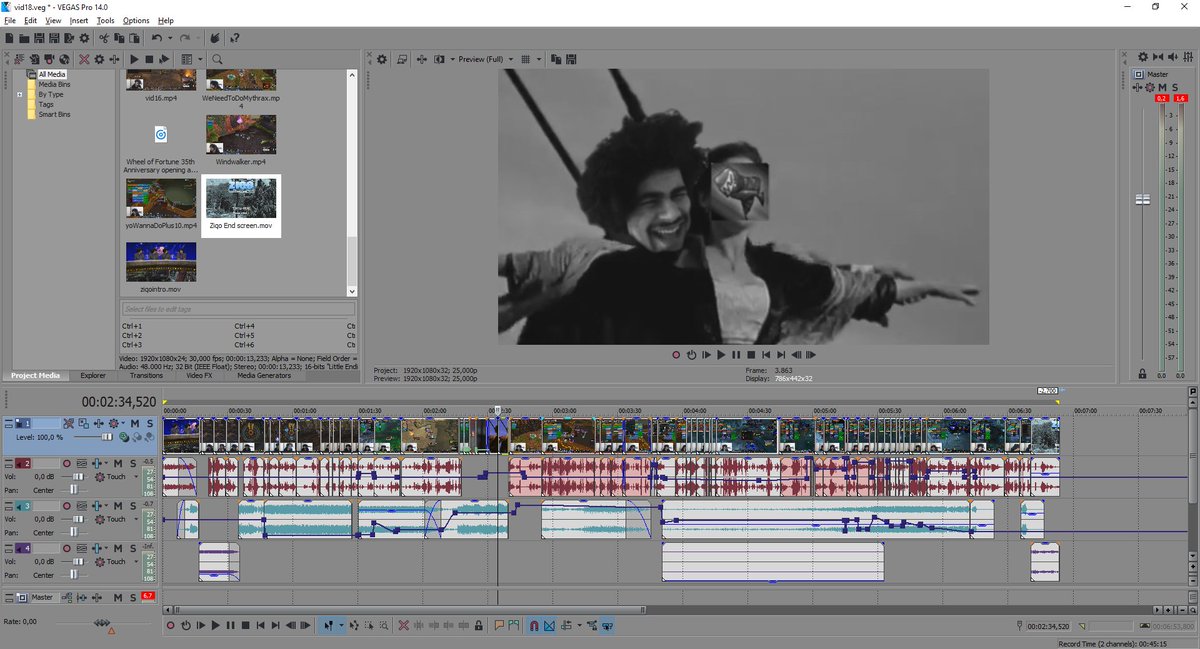Select the Zoom Edit tool magnifier
The height and width of the screenshot is (649, 1200).
(385, 625)
